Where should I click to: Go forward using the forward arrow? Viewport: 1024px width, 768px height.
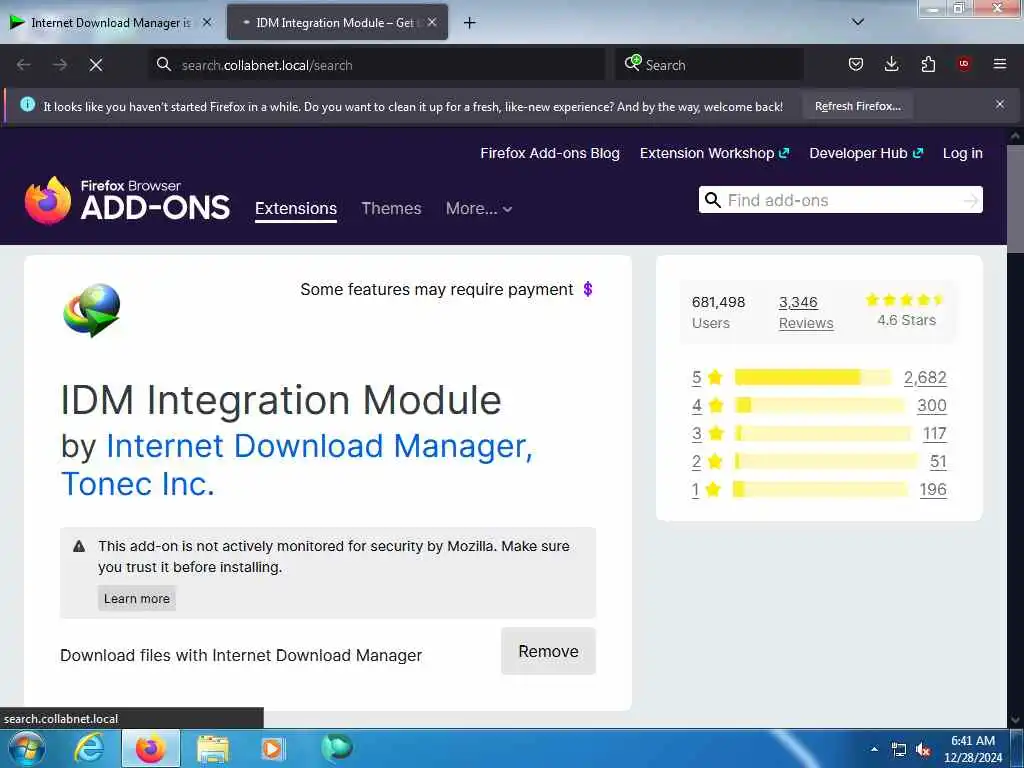pos(60,65)
